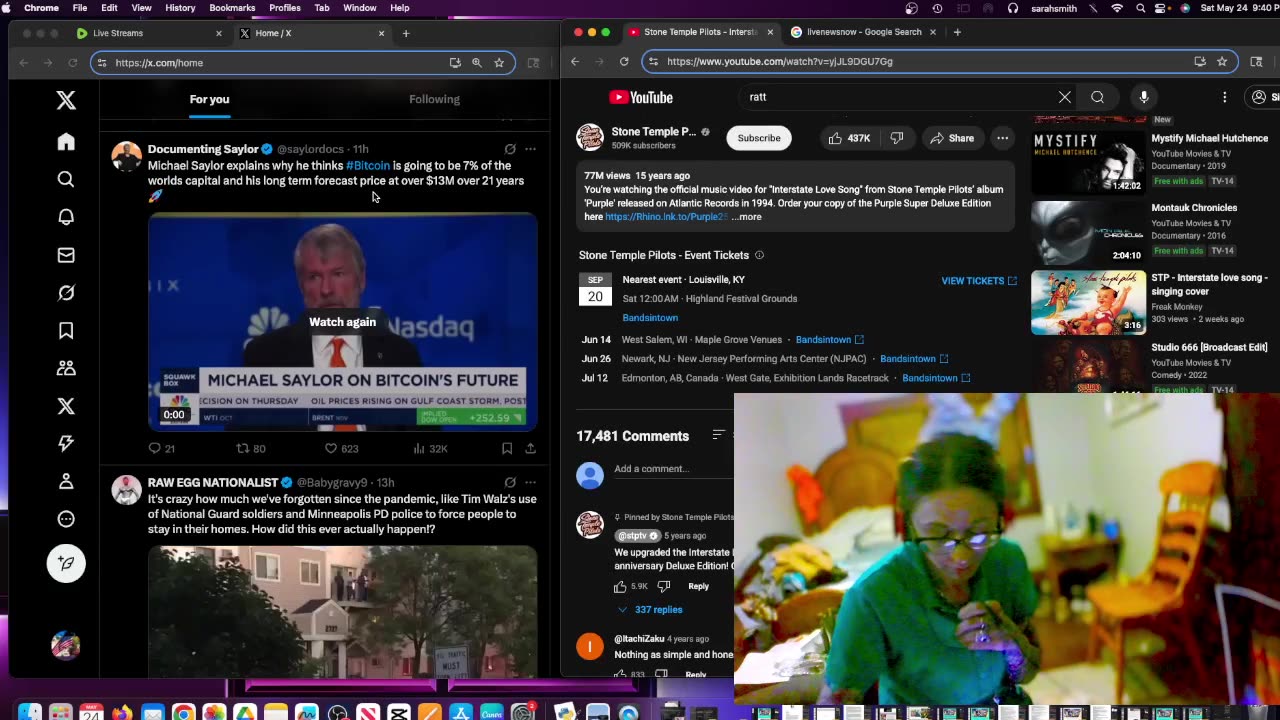Open the #Bitcoin hashtag link
This screenshot has width=1280, height=720.
[x=368, y=166]
